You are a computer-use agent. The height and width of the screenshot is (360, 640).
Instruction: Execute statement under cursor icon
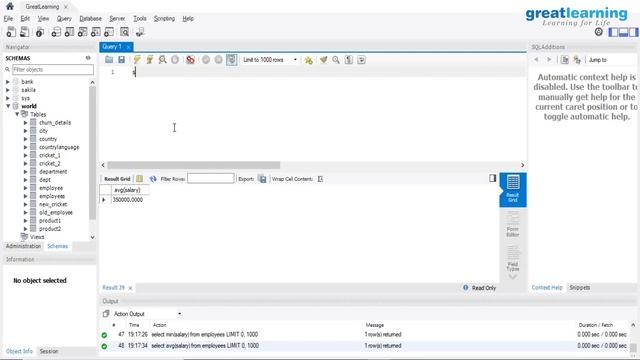tap(150, 60)
